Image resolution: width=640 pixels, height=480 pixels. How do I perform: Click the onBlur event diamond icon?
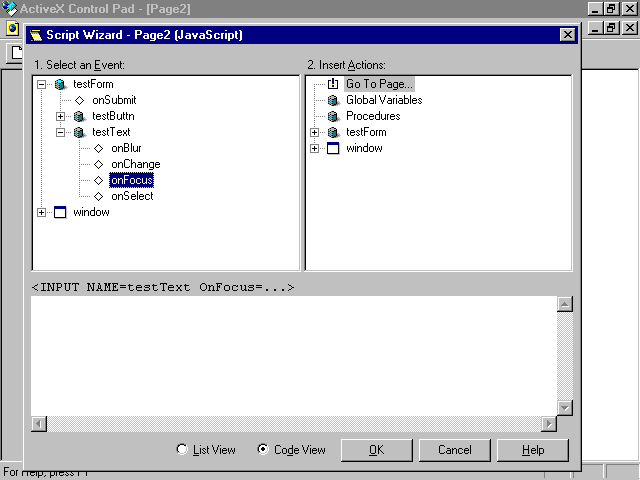click(x=98, y=148)
